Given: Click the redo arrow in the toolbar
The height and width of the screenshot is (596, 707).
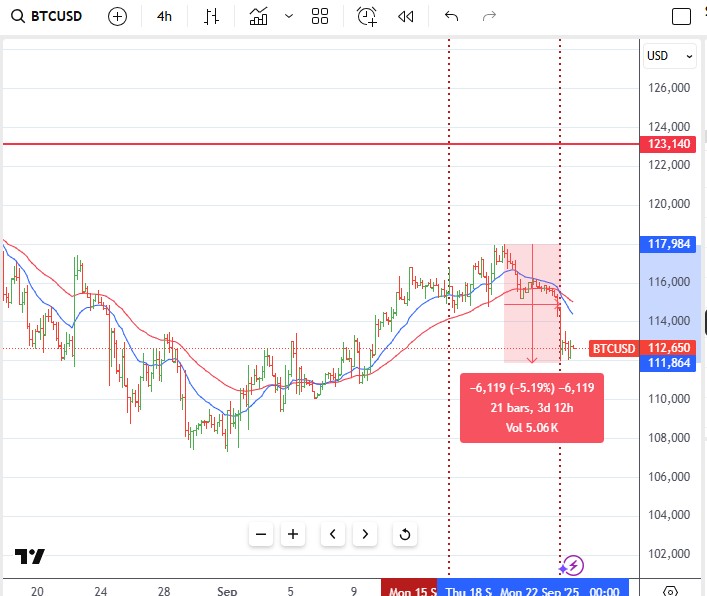Looking at the screenshot, I should (x=489, y=16).
